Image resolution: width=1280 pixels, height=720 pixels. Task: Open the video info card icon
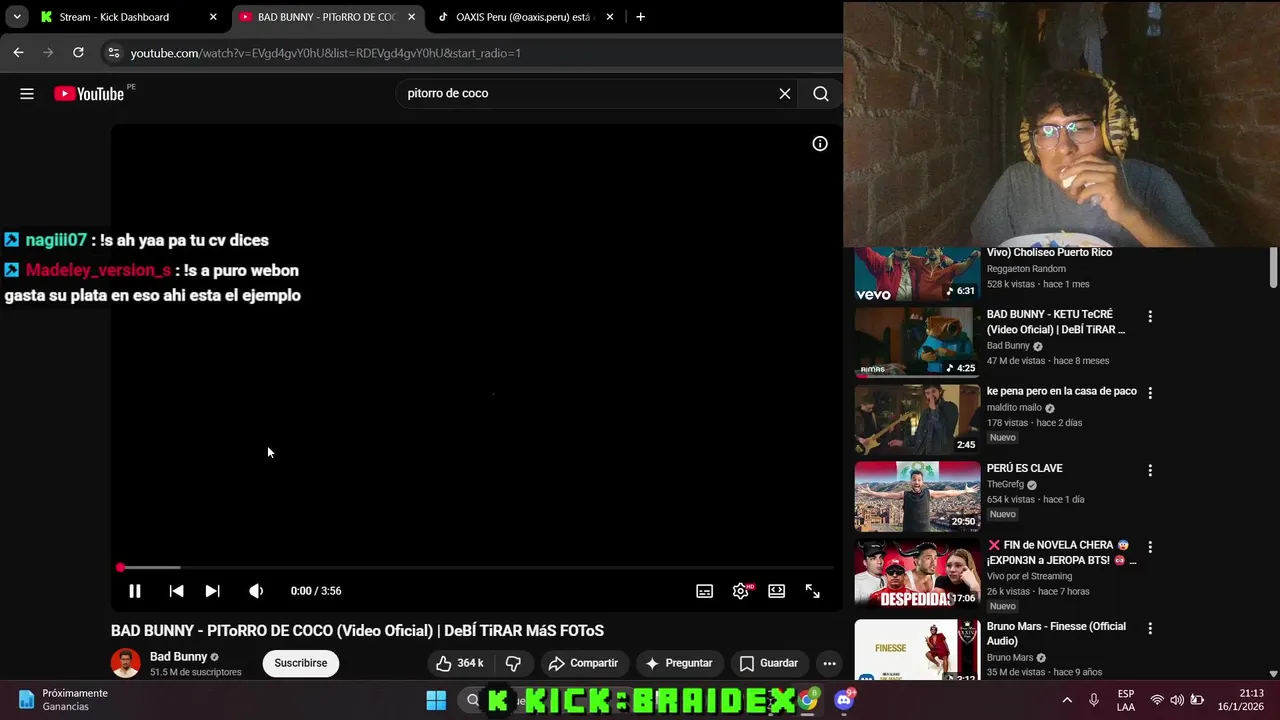[820, 144]
